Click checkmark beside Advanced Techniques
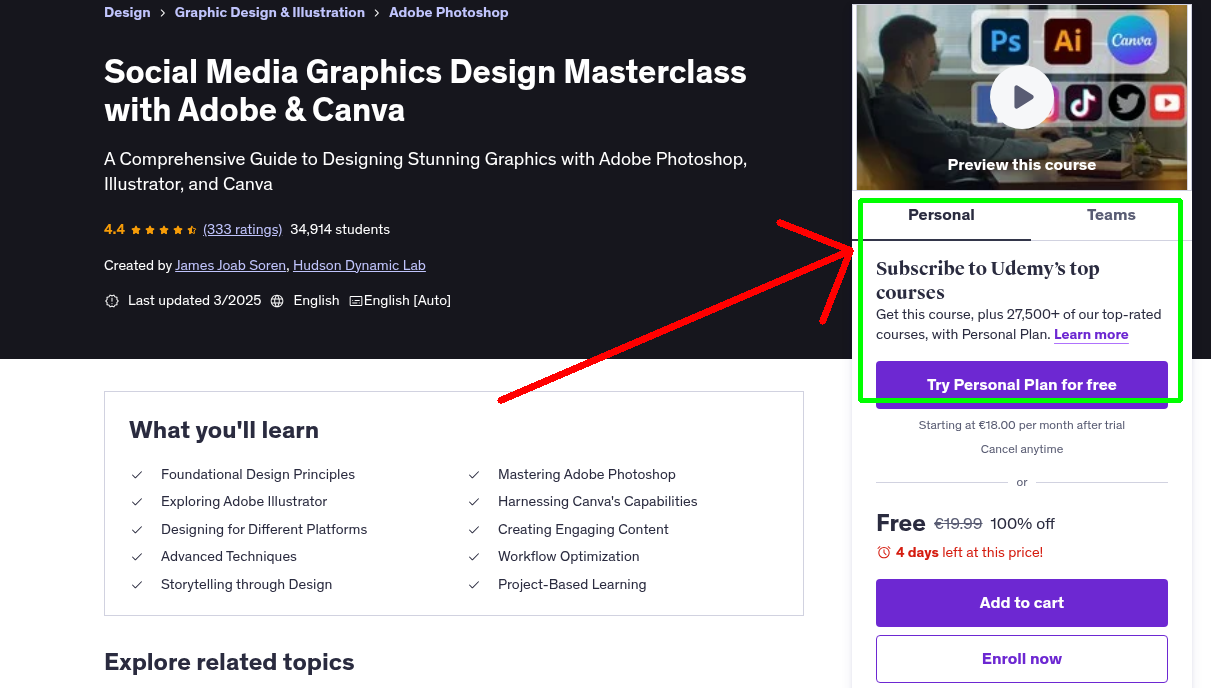Viewport: 1211px width, 688px height. (x=138, y=557)
